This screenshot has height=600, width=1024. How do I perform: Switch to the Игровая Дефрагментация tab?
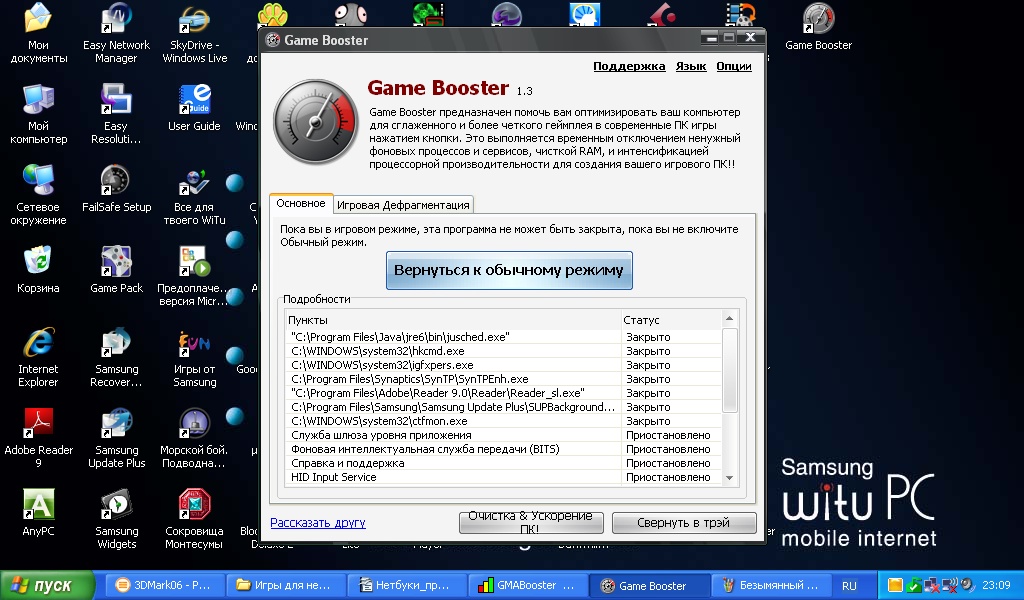(x=403, y=205)
